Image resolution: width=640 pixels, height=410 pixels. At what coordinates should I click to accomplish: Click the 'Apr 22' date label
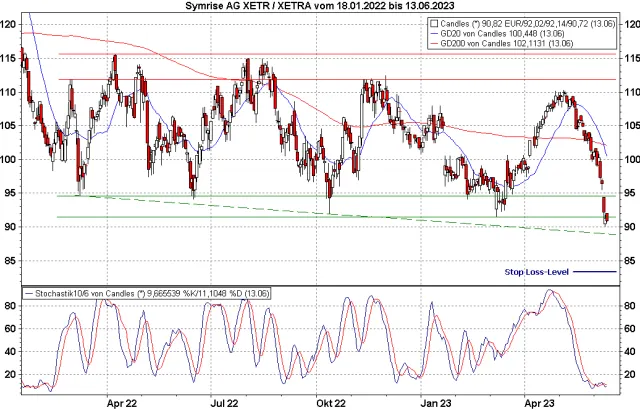(122, 403)
